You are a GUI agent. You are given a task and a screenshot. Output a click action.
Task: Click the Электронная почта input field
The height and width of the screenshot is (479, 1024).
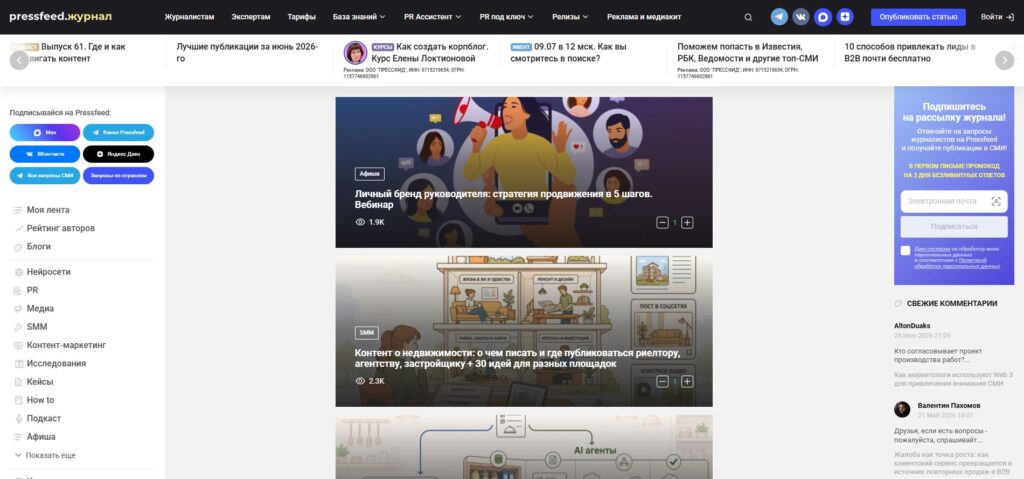tap(953, 201)
